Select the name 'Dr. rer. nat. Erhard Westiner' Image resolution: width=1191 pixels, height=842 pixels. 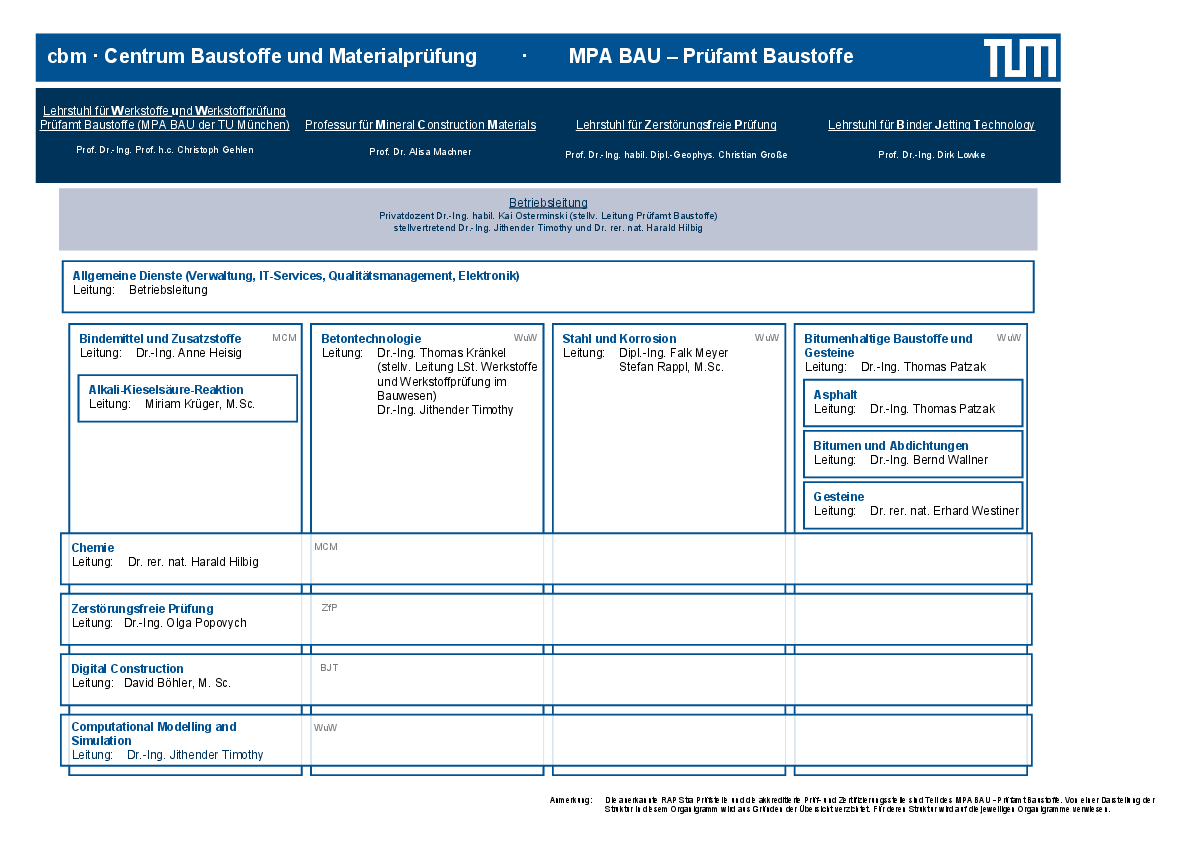pos(944,511)
